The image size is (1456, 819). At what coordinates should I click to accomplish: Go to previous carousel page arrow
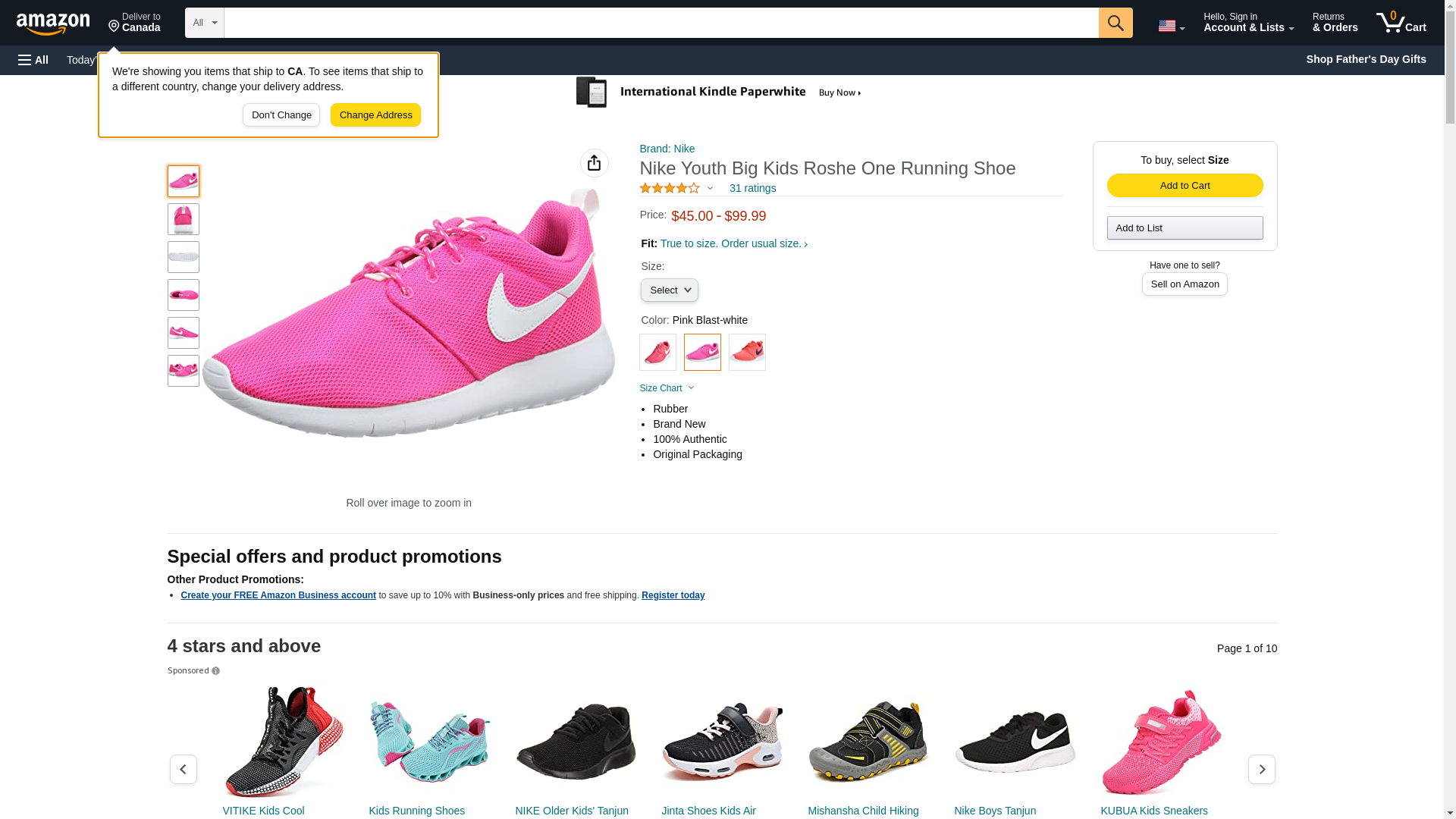183,769
